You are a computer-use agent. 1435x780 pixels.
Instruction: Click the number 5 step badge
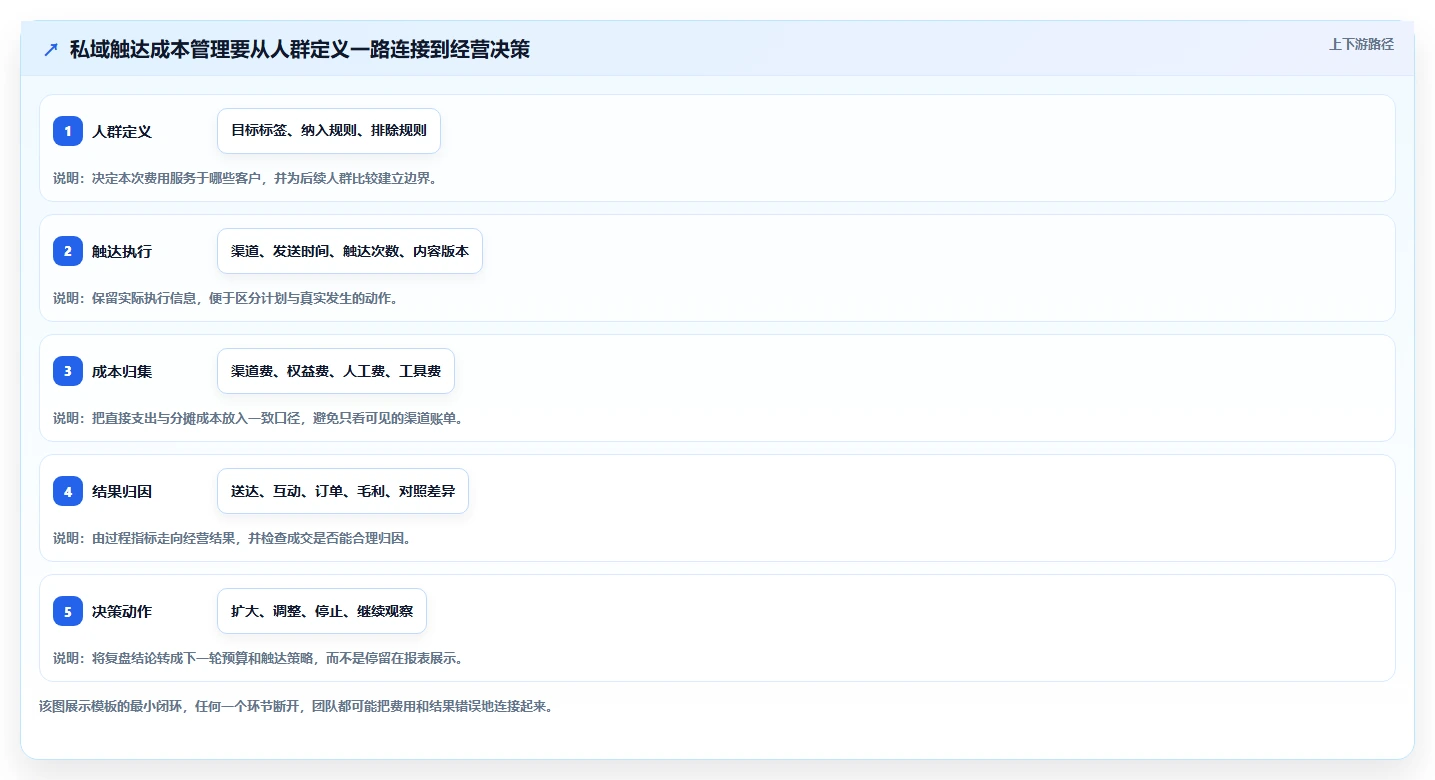68,611
